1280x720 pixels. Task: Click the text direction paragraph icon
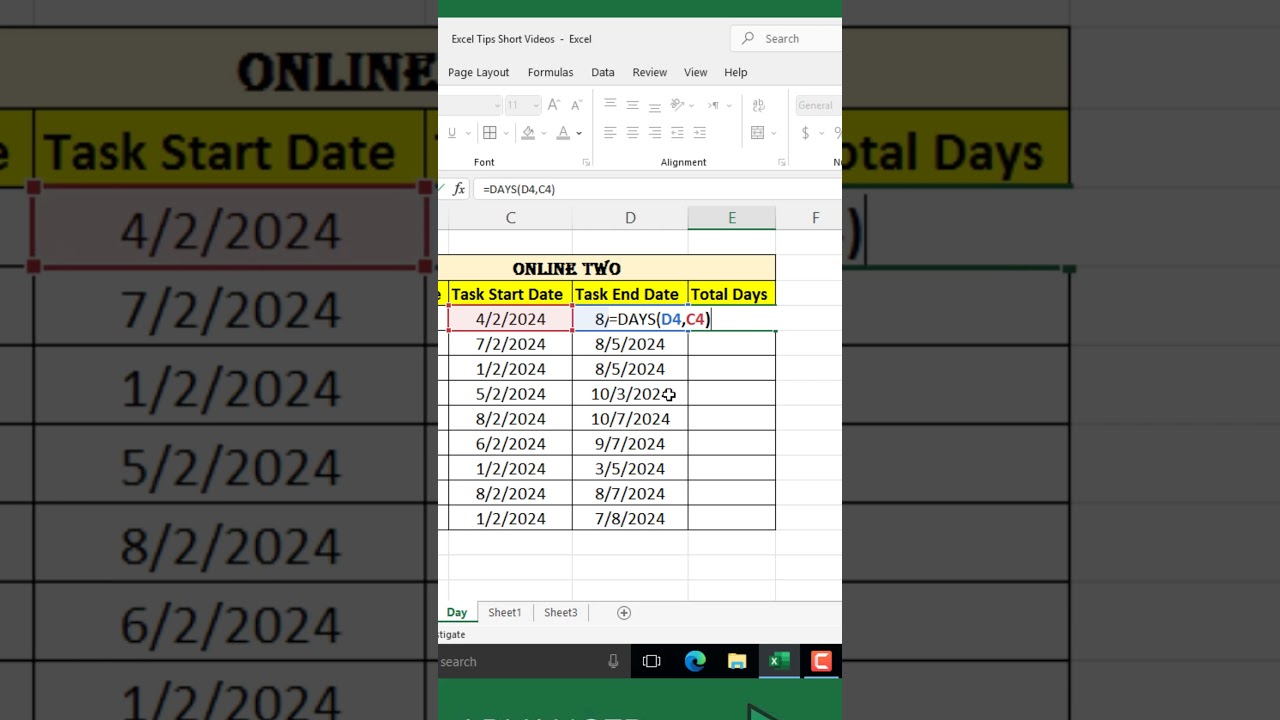click(x=713, y=105)
